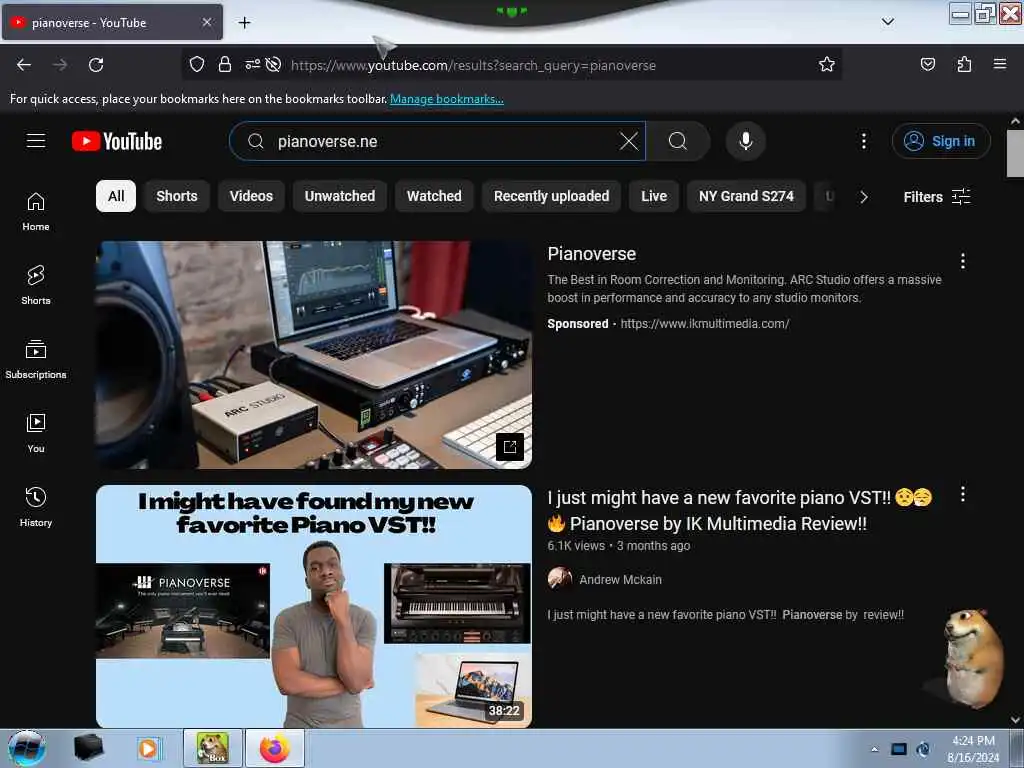This screenshot has height=768, width=1024.
Task: Open the Pocket save icon
Action: click(927, 64)
